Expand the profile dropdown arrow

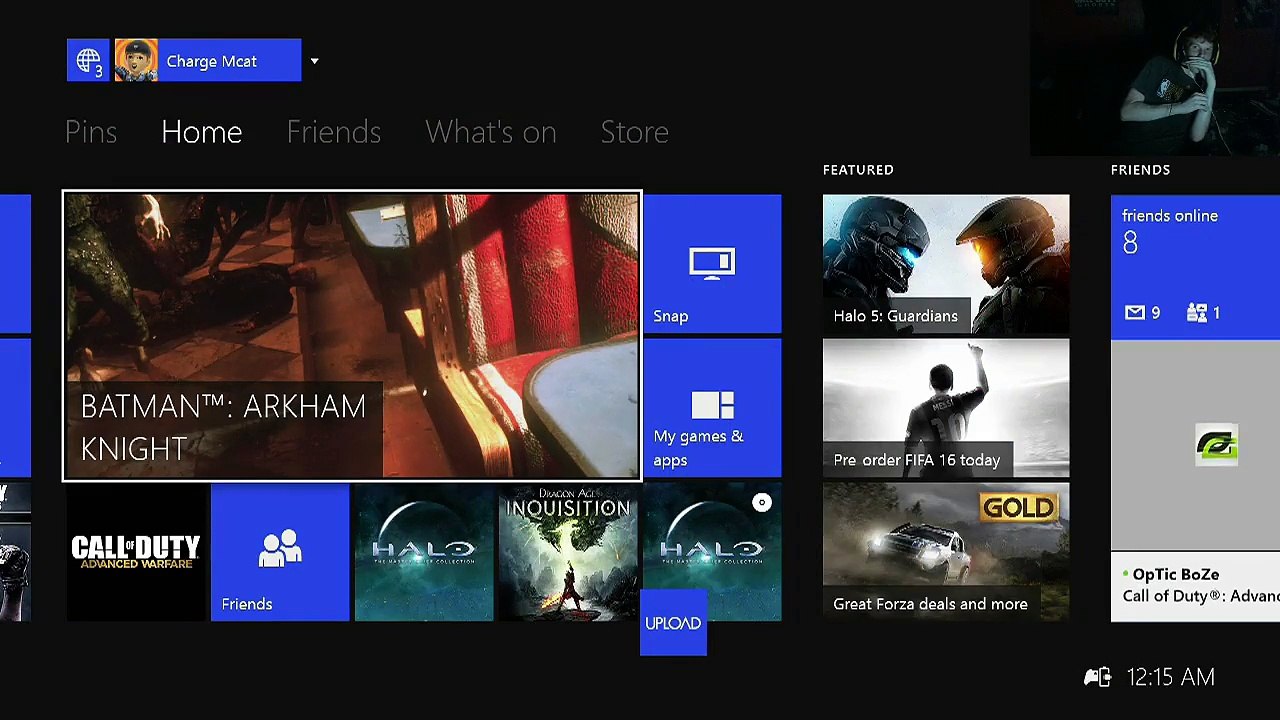tap(314, 61)
